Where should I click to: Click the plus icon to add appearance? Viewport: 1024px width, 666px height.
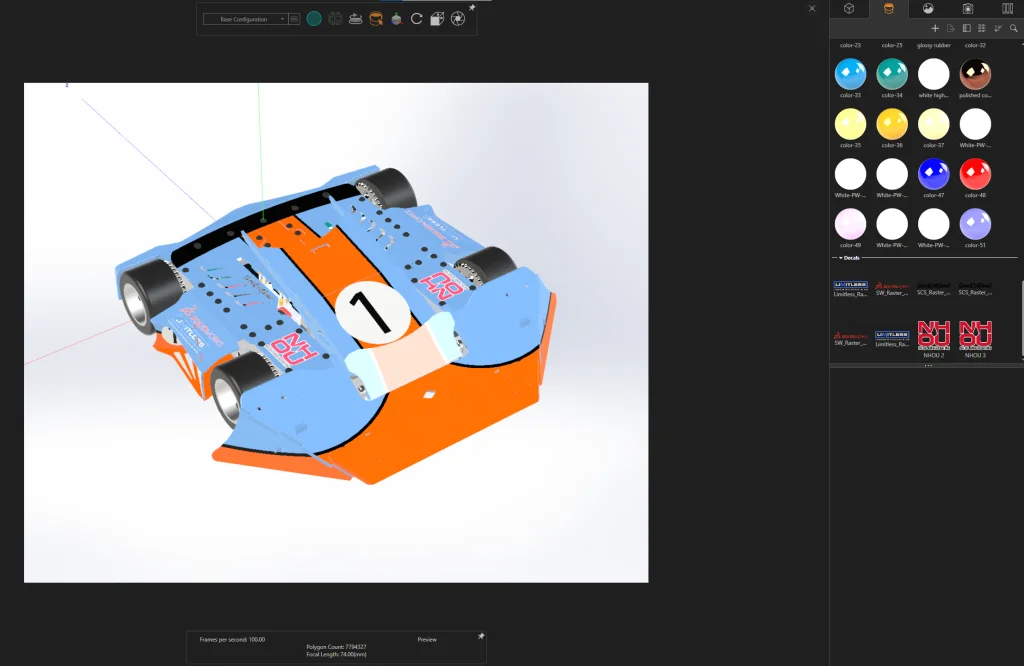[x=935, y=28]
